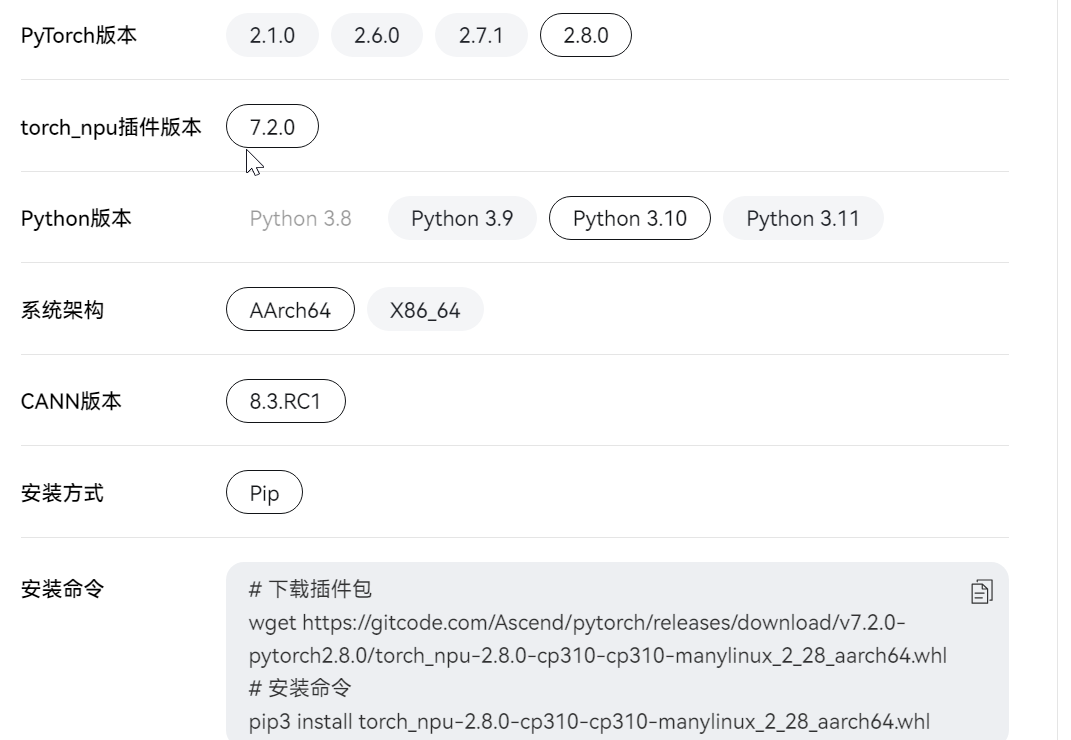This screenshot has height=740, width=1071.
Task: Select PyTorch version 2.1.0
Action: [272, 35]
